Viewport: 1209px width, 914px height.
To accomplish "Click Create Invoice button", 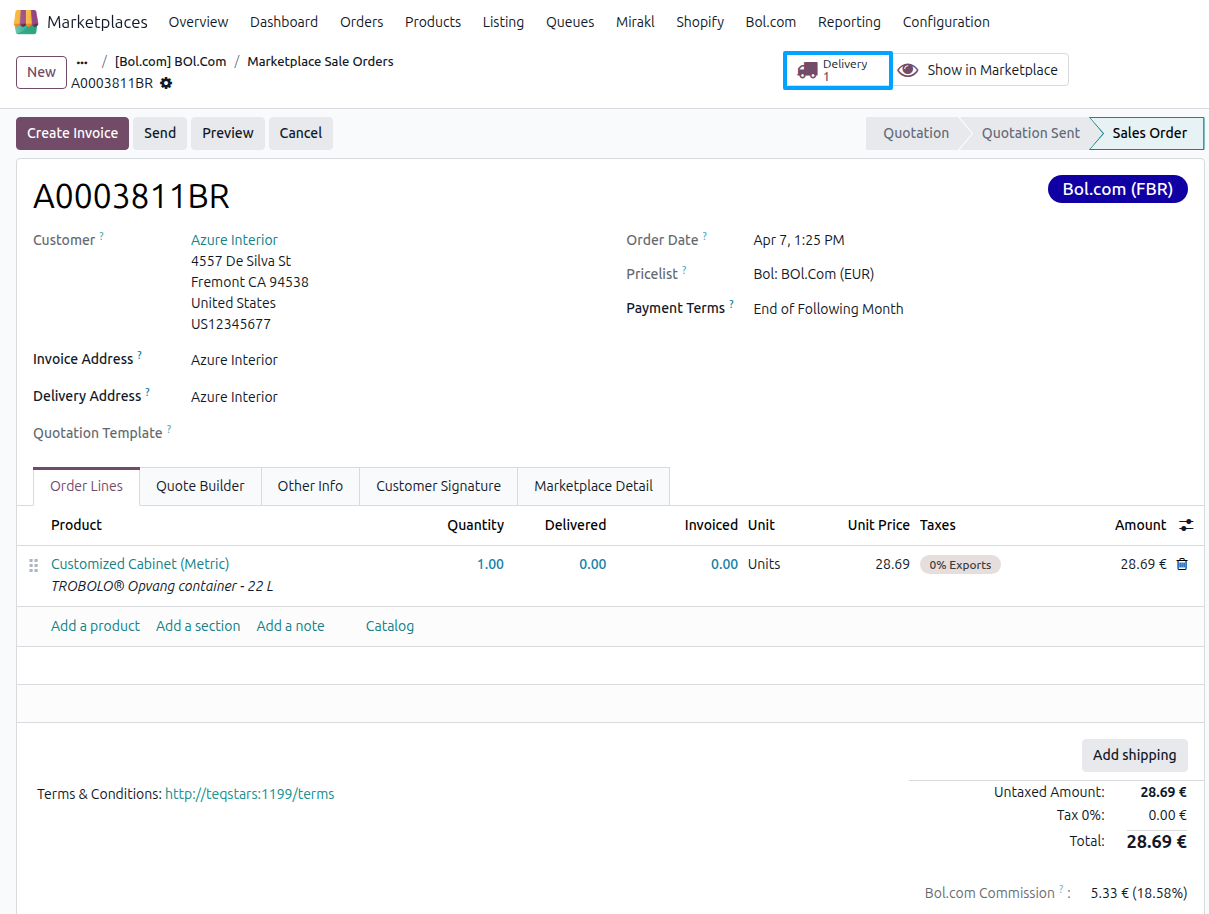I will coord(72,133).
